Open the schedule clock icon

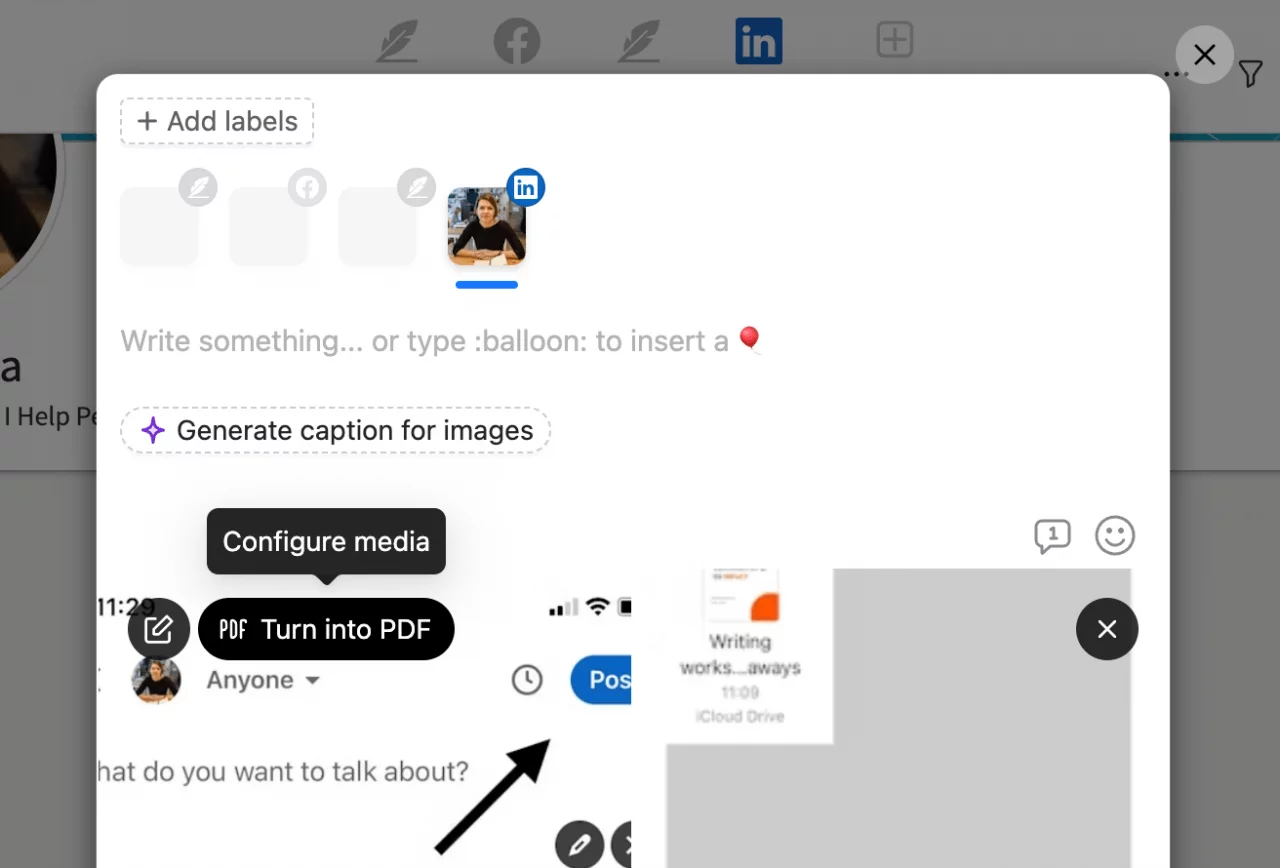pyautogui.click(x=527, y=680)
